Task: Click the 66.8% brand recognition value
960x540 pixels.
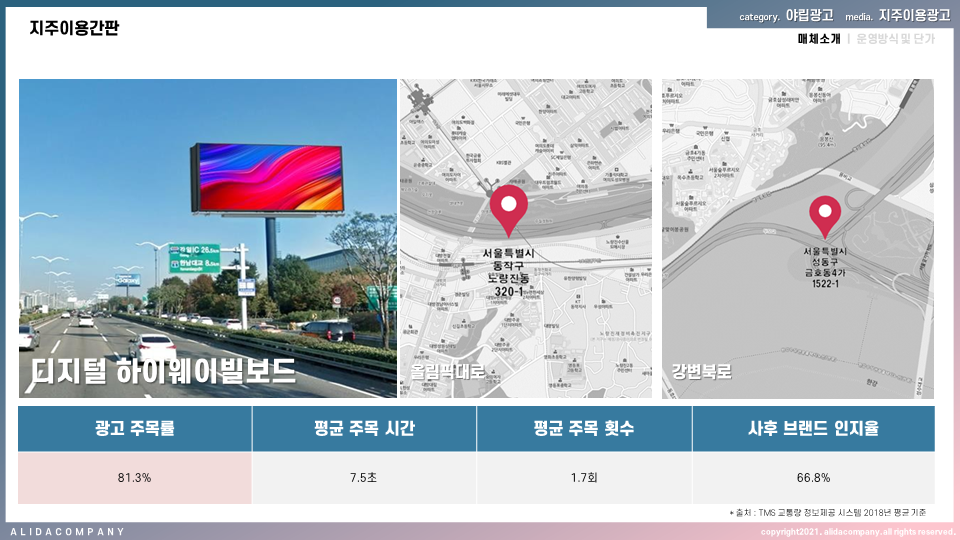Action: (x=813, y=478)
